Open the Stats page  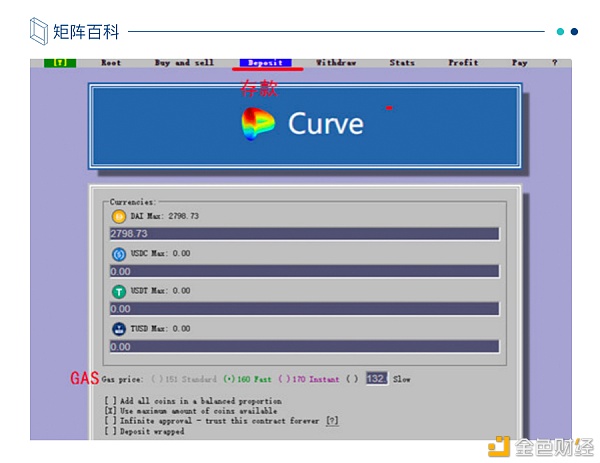tap(402, 63)
